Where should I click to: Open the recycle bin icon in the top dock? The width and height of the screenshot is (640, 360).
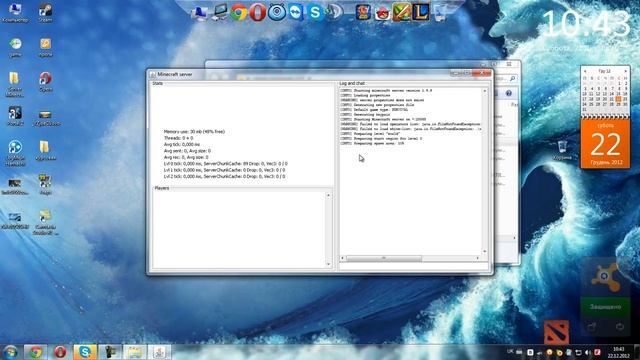440,13
